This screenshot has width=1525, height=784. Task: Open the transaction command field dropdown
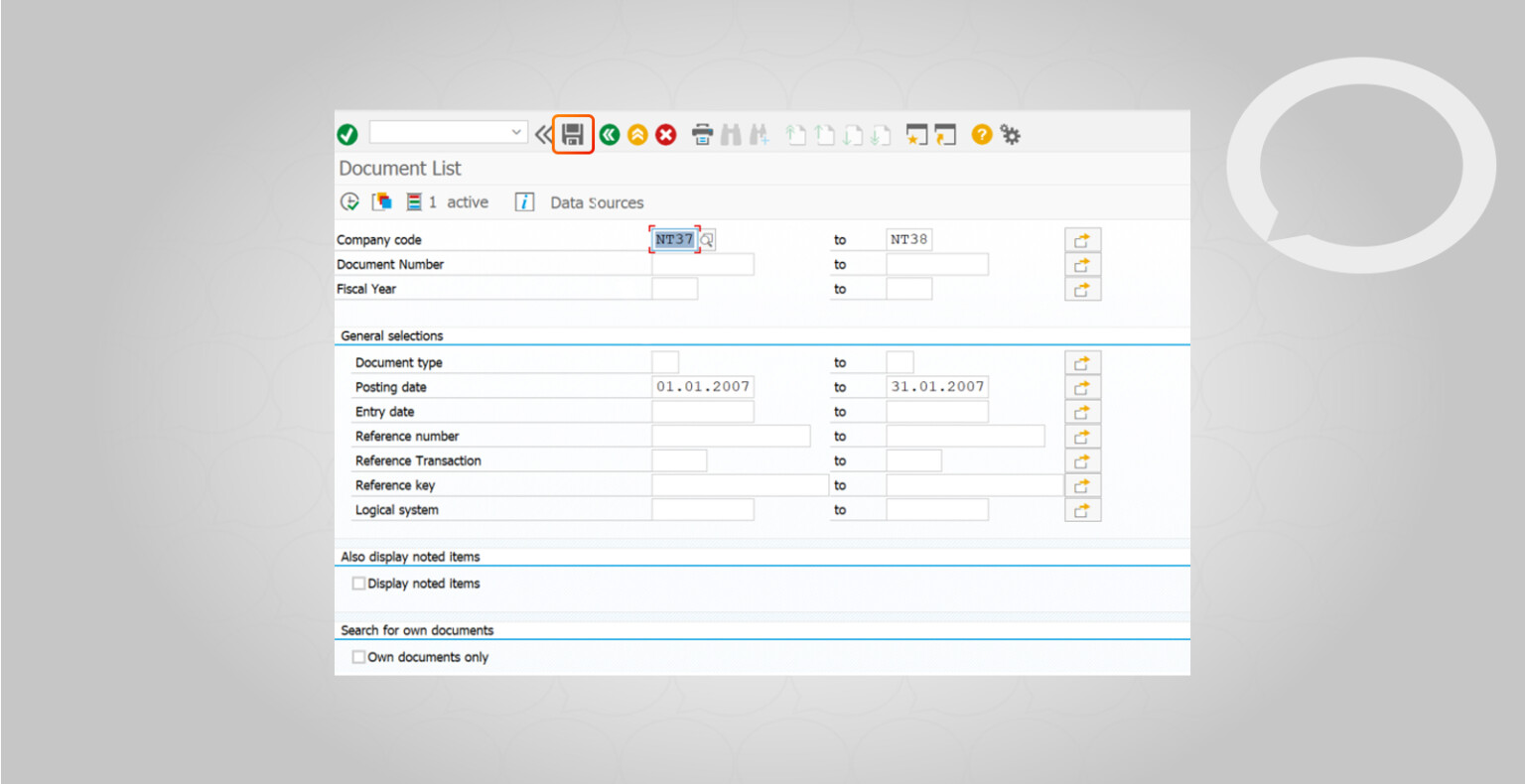coord(516,132)
